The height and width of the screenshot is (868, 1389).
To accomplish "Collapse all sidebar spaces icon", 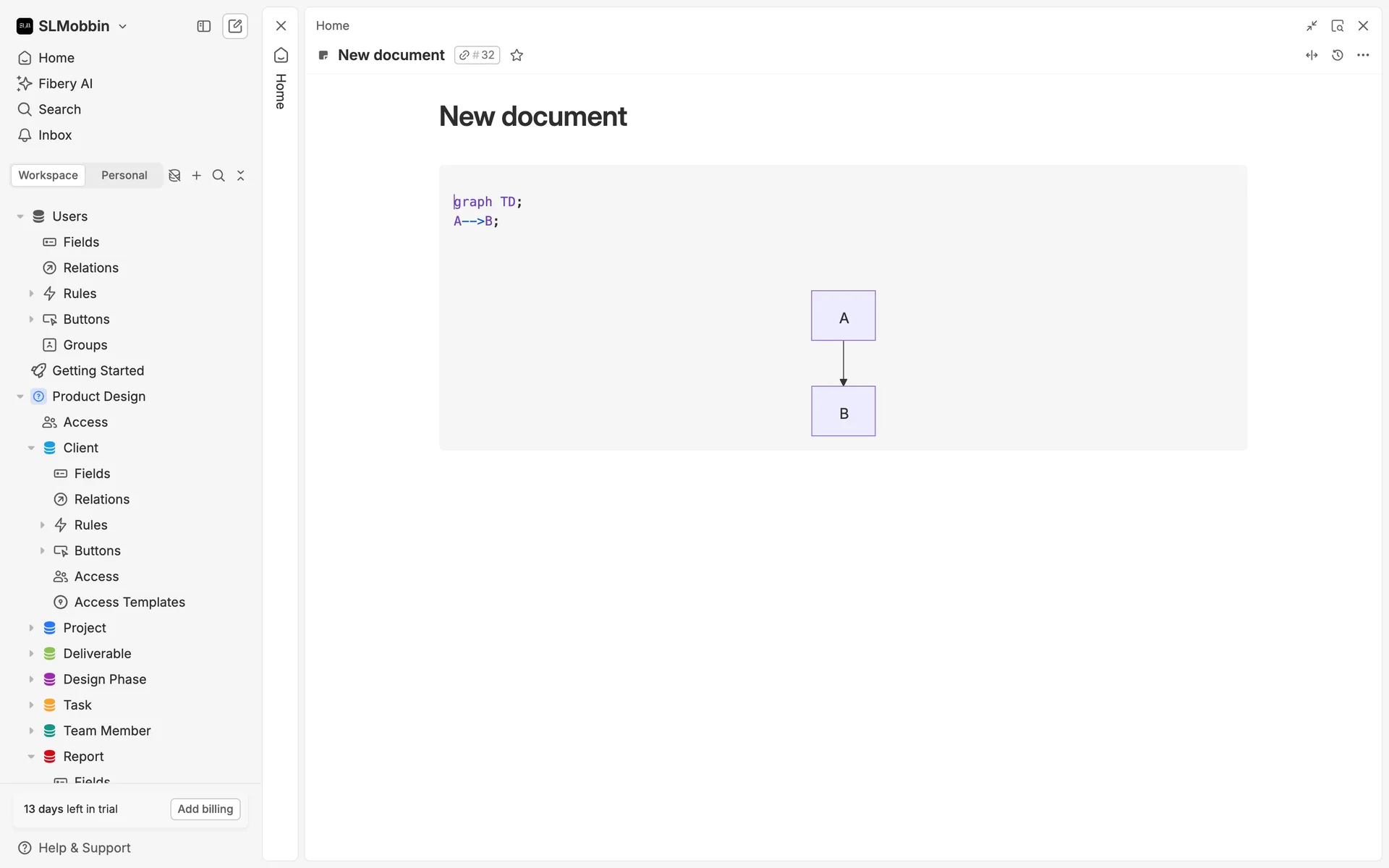I will click(x=241, y=175).
